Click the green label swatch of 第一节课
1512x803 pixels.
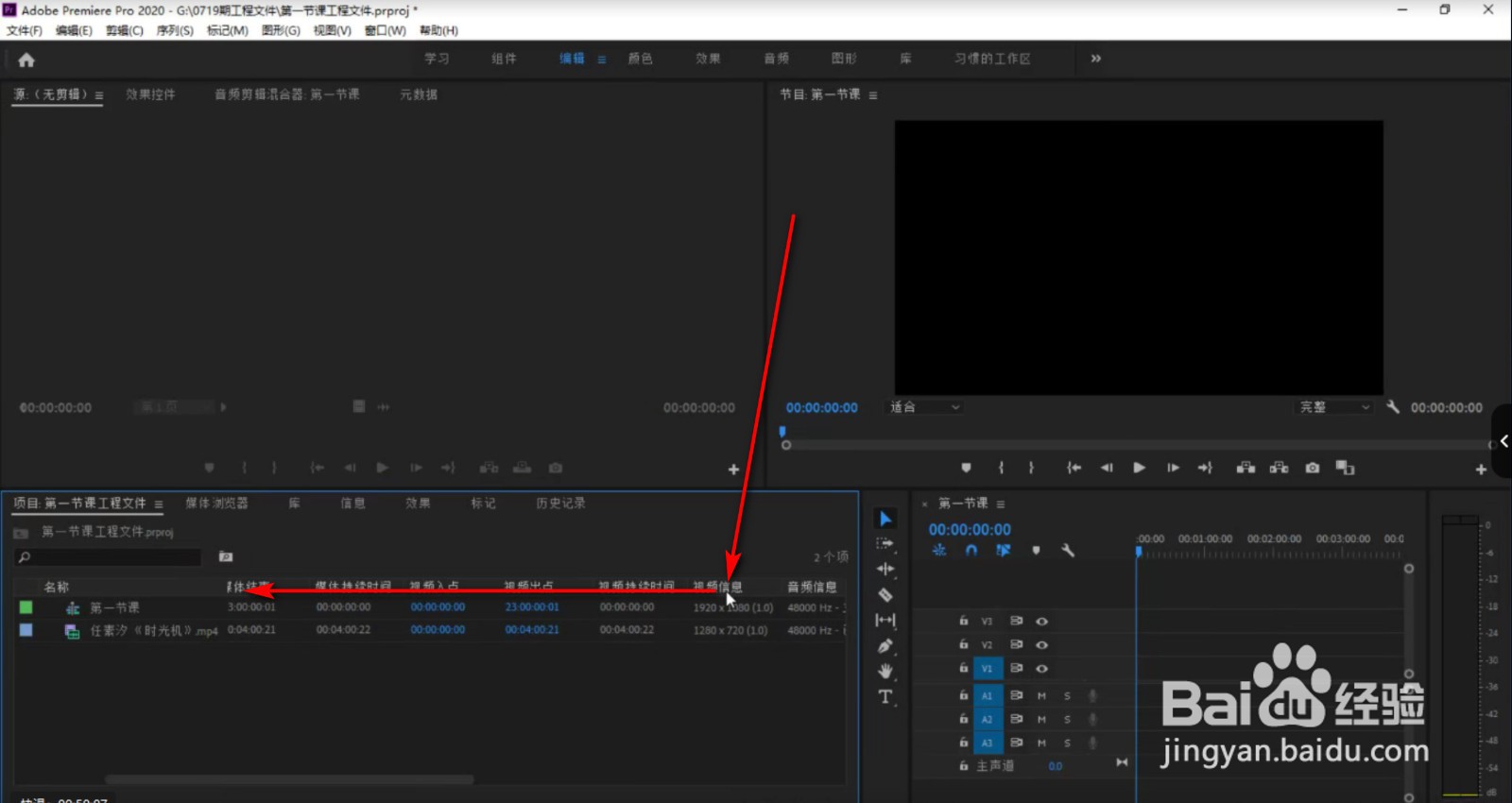click(26, 607)
